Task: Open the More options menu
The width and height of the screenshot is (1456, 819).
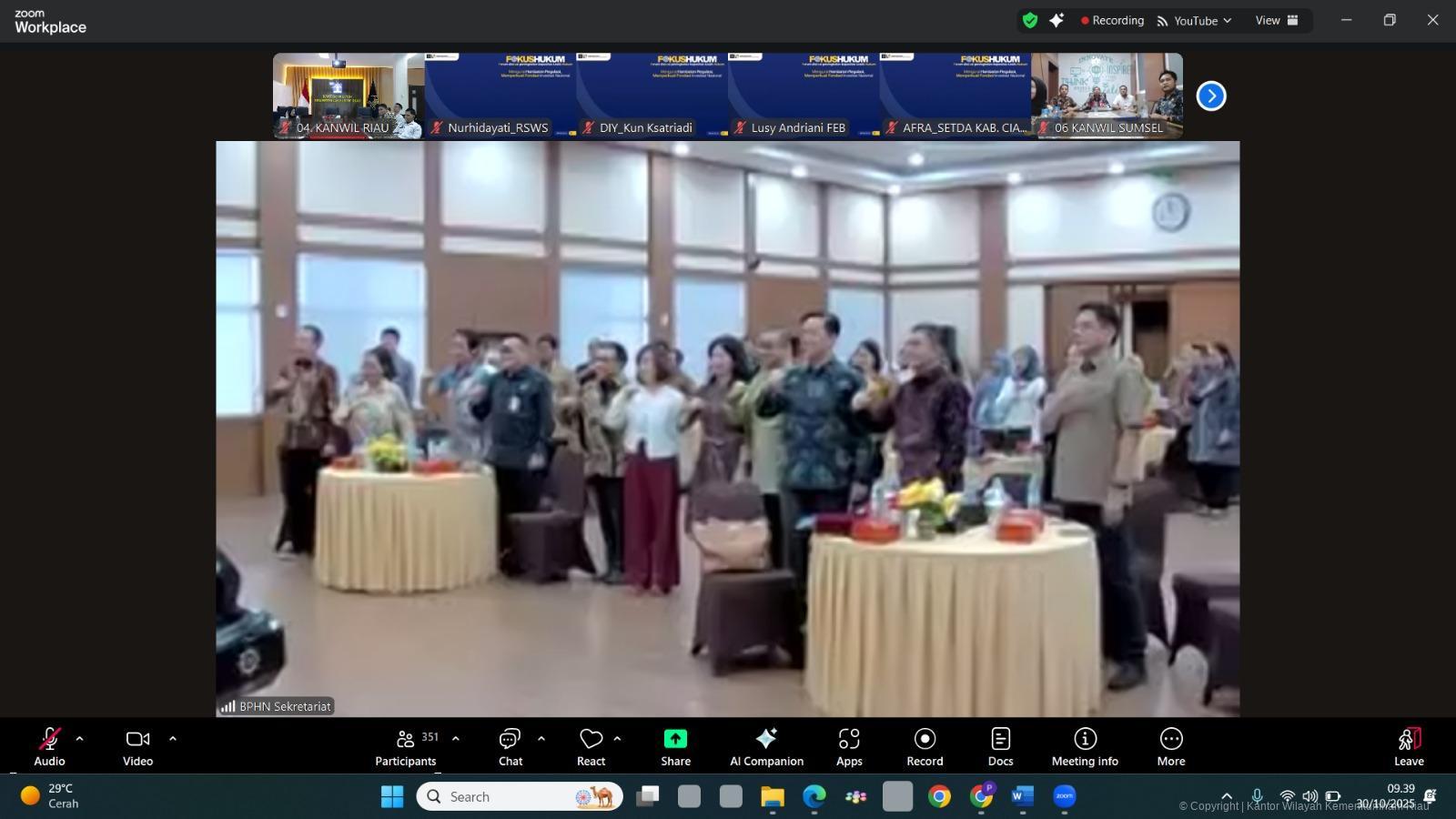Action: pyautogui.click(x=1171, y=746)
